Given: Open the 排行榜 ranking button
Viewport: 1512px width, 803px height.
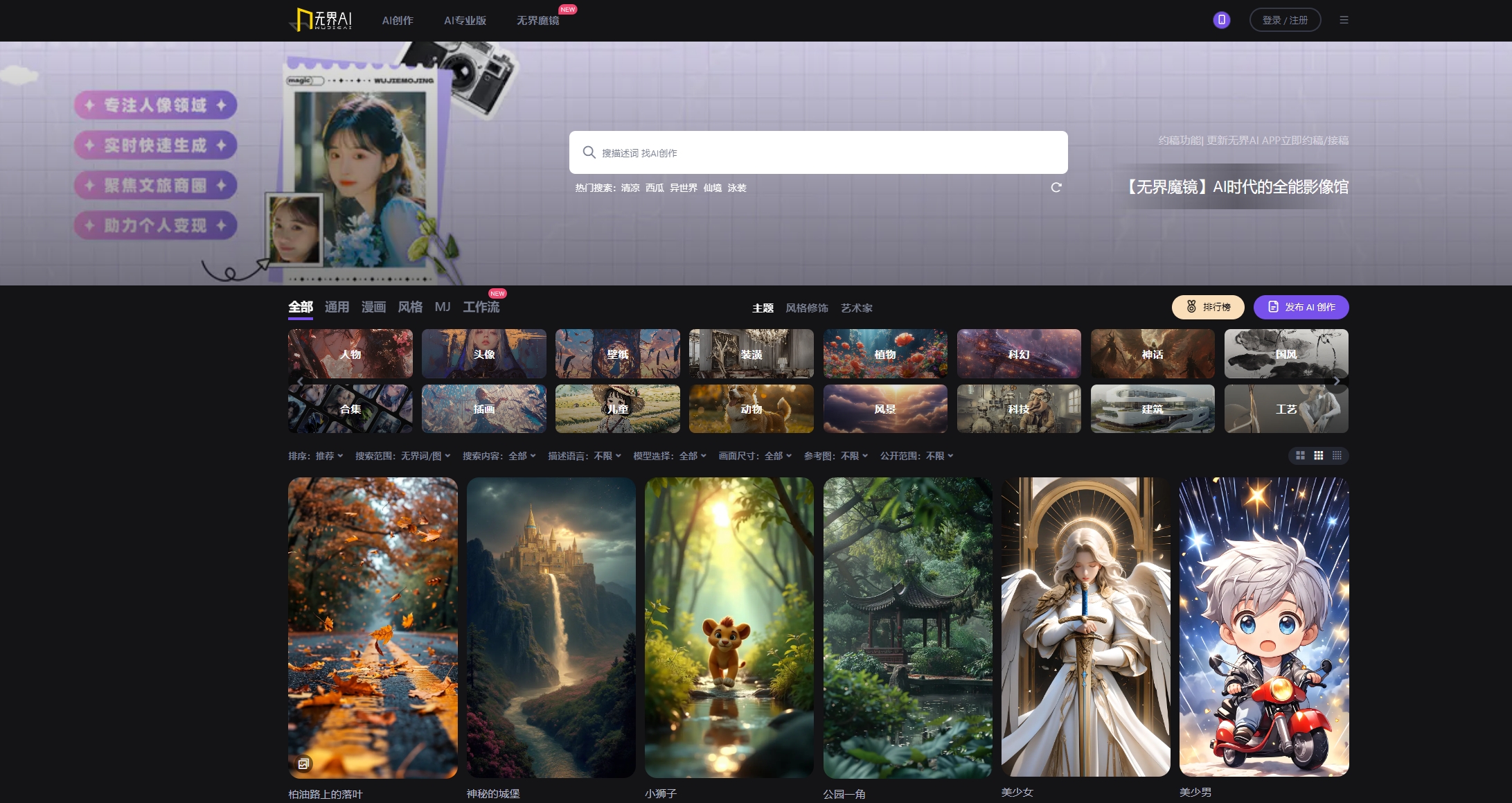Looking at the screenshot, I should click(1208, 307).
